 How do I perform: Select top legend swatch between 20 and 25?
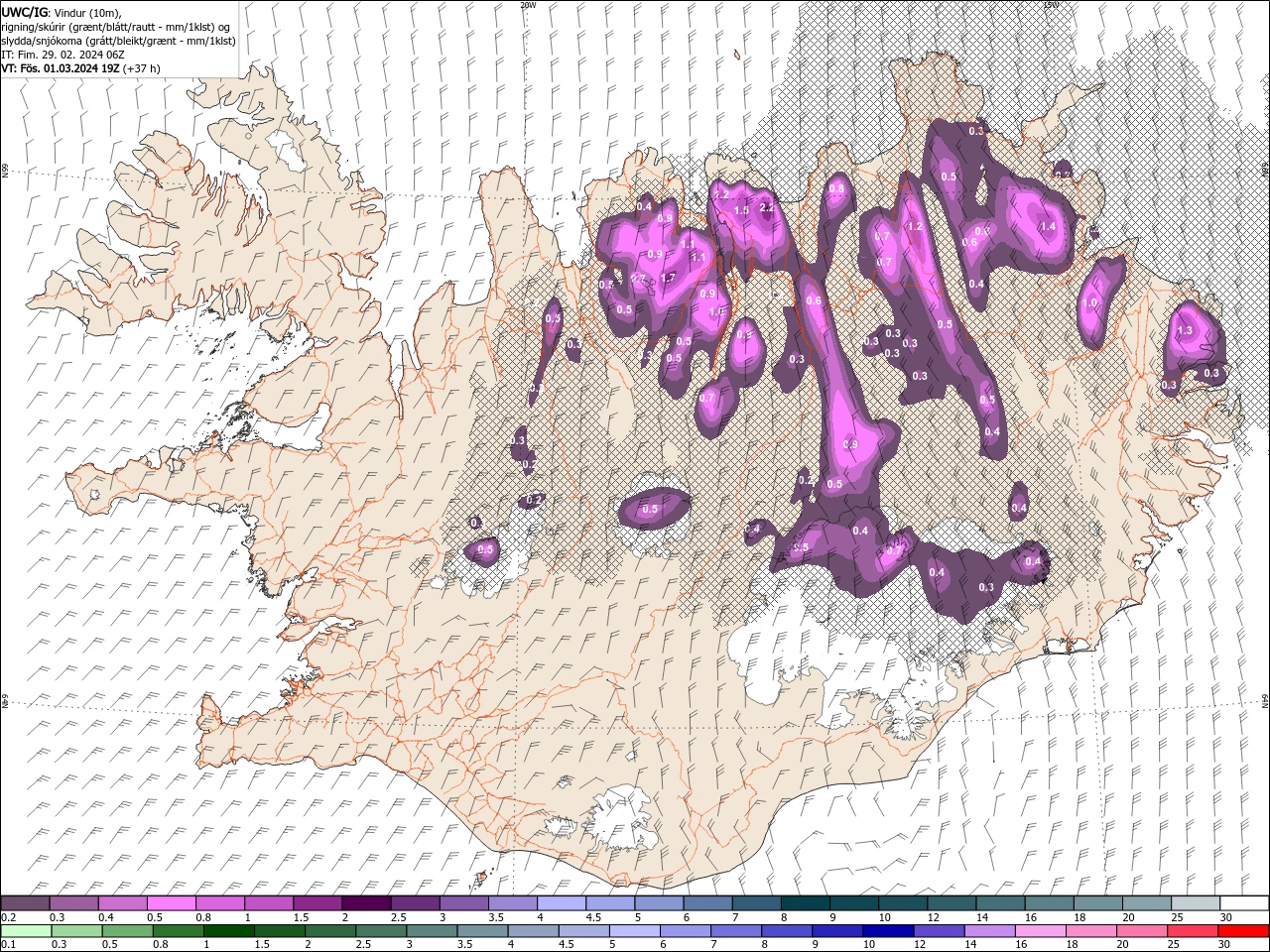click(1147, 903)
